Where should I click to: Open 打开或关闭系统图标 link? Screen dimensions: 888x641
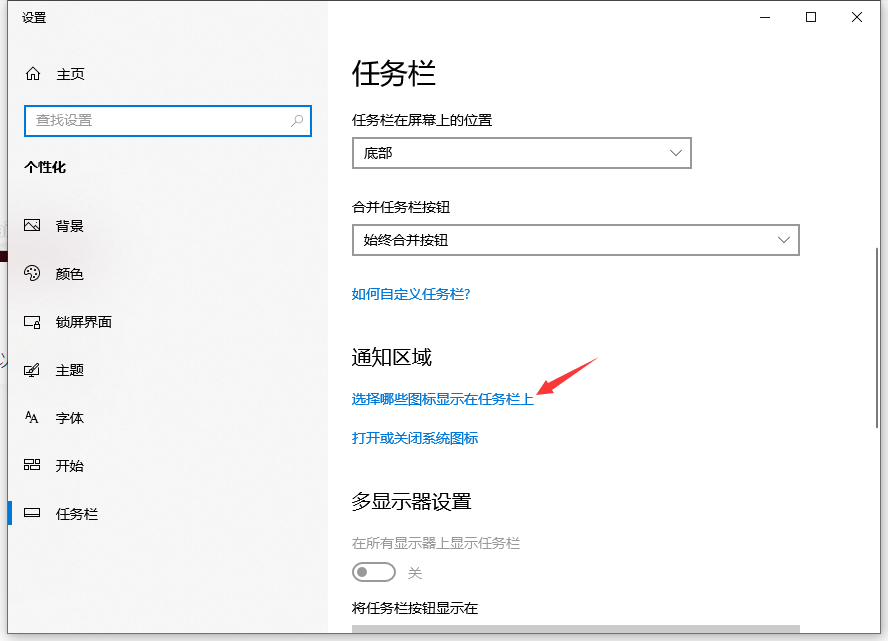click(x=415, y=438)
